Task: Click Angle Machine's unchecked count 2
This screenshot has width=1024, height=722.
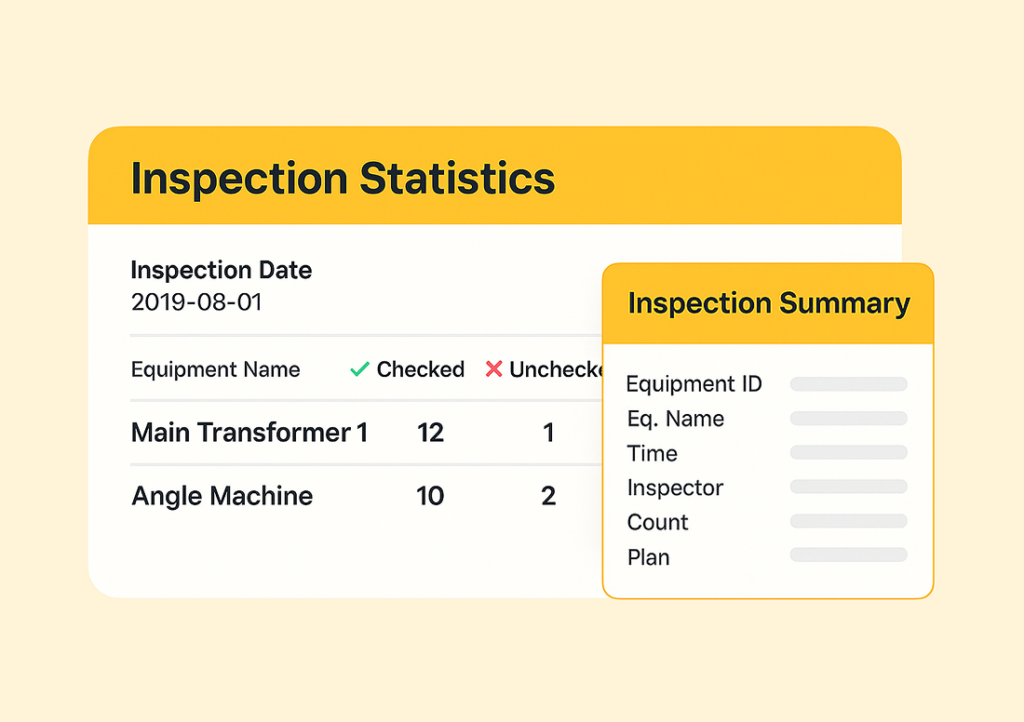Action: pyautogui.click(x=548, y=496)
